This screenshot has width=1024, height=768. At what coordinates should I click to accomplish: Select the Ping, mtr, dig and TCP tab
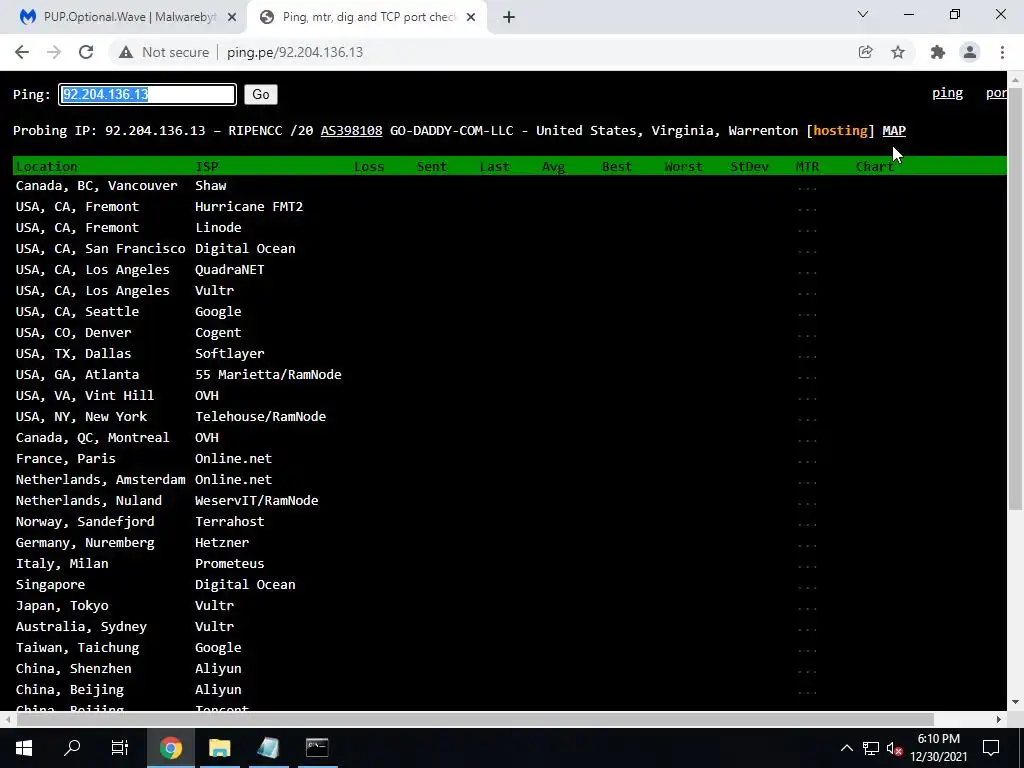click(367, 17)
